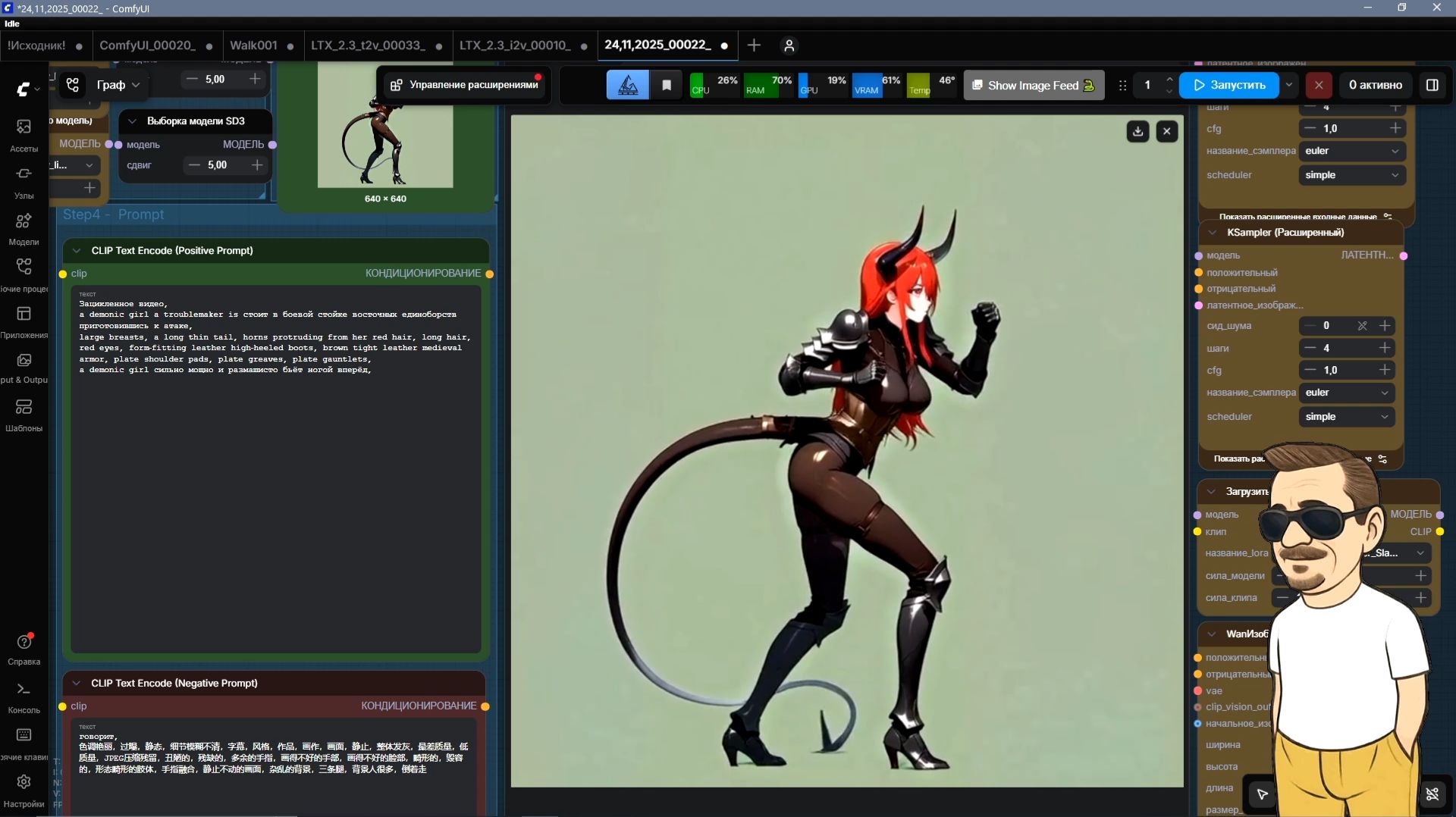1456x817 pixels.
Task: Toggle the сид_шума randomize control
Action: [1363, 326]
